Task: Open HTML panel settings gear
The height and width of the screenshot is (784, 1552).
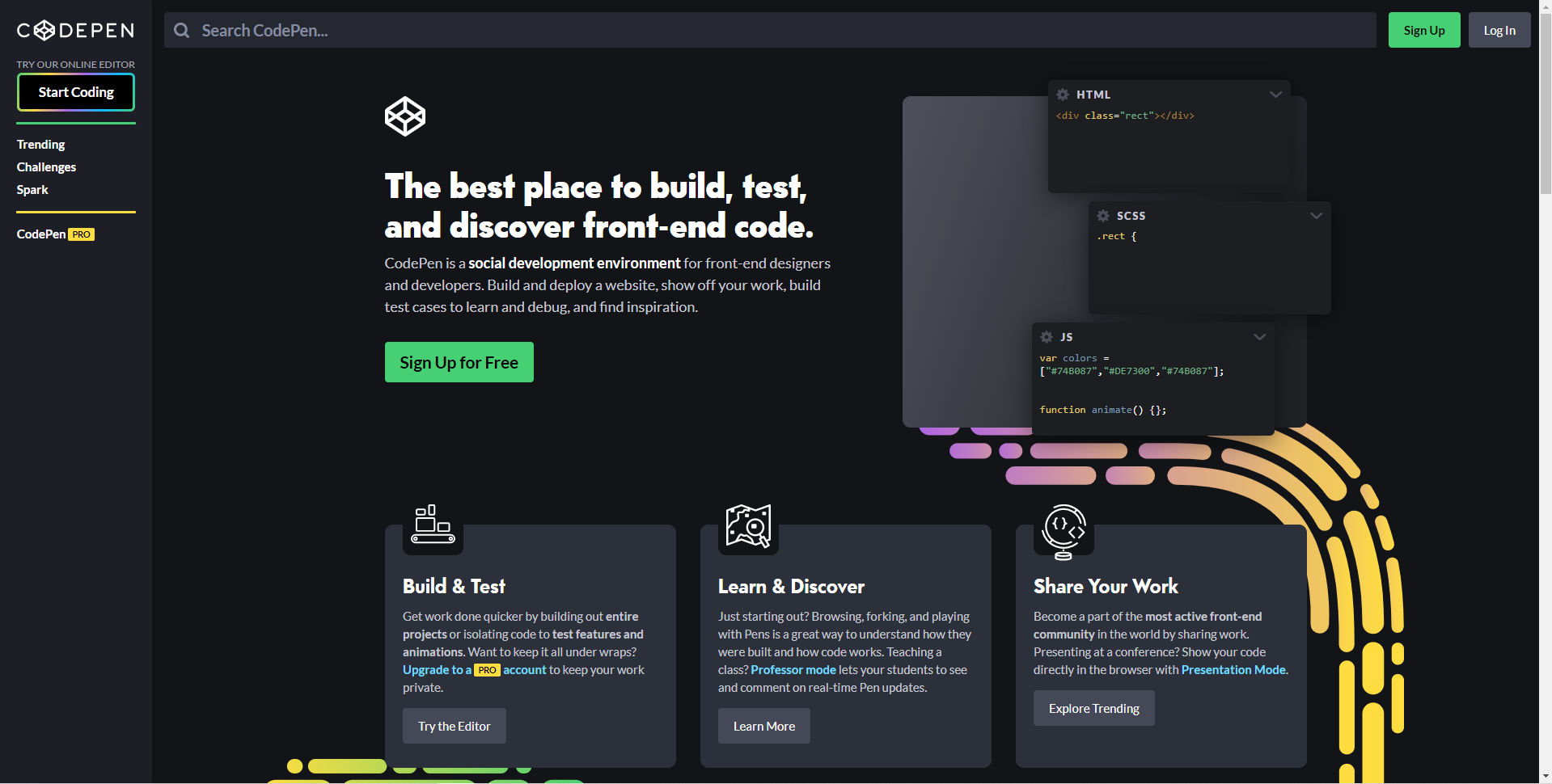Action: [x=1063, y=95]
